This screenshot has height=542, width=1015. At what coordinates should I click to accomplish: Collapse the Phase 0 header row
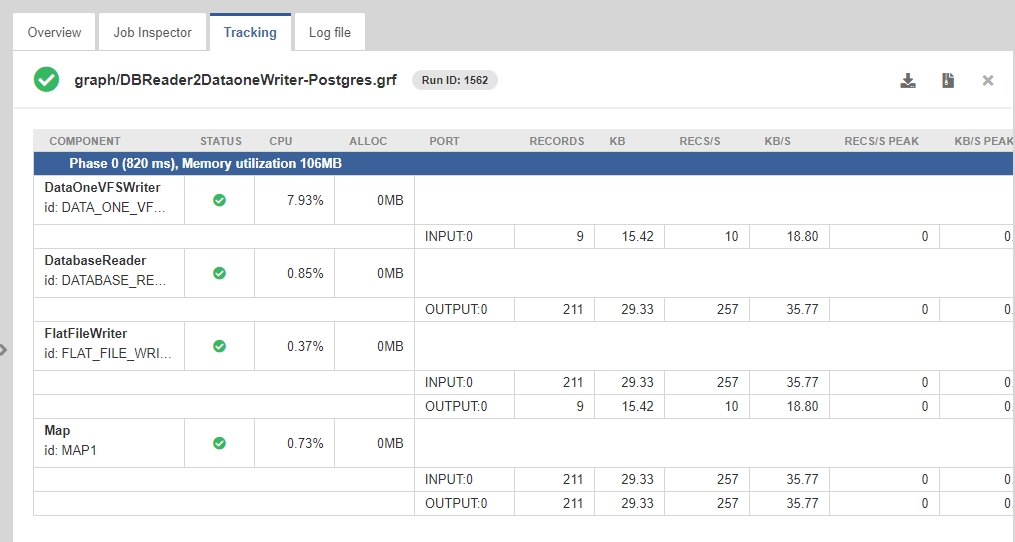523,163
